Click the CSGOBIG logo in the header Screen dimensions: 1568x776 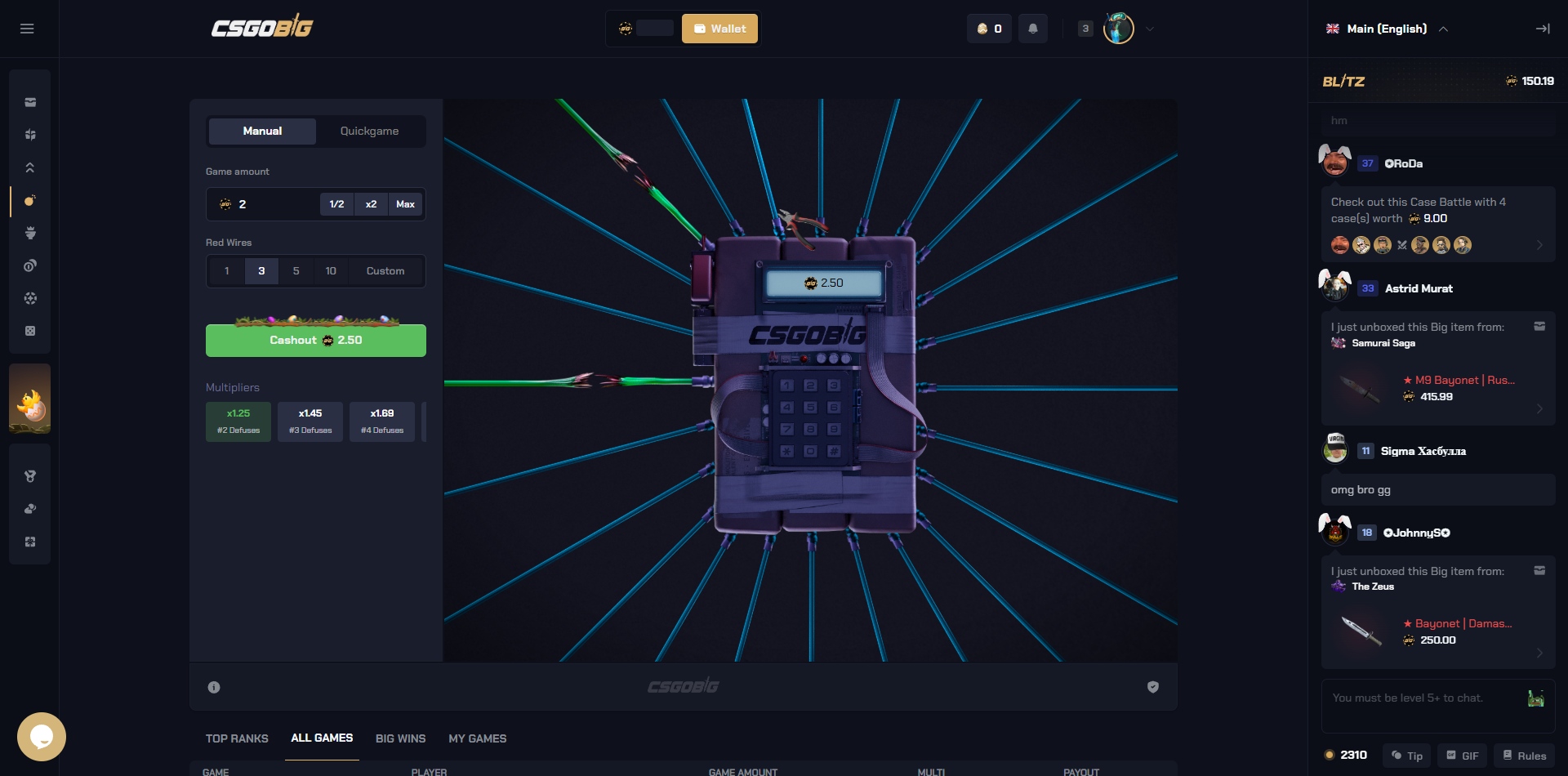coord(262,28)
